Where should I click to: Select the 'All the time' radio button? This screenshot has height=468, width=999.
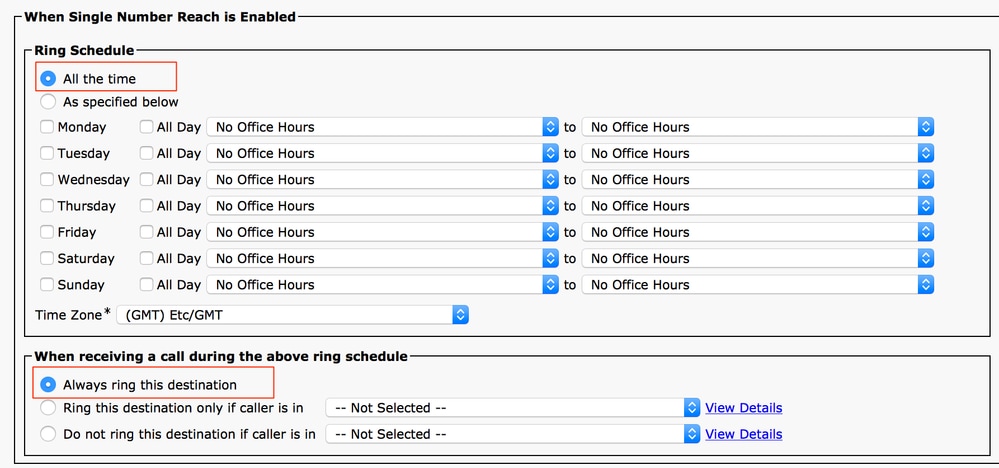pyautogui.click(x=48, y=78)
